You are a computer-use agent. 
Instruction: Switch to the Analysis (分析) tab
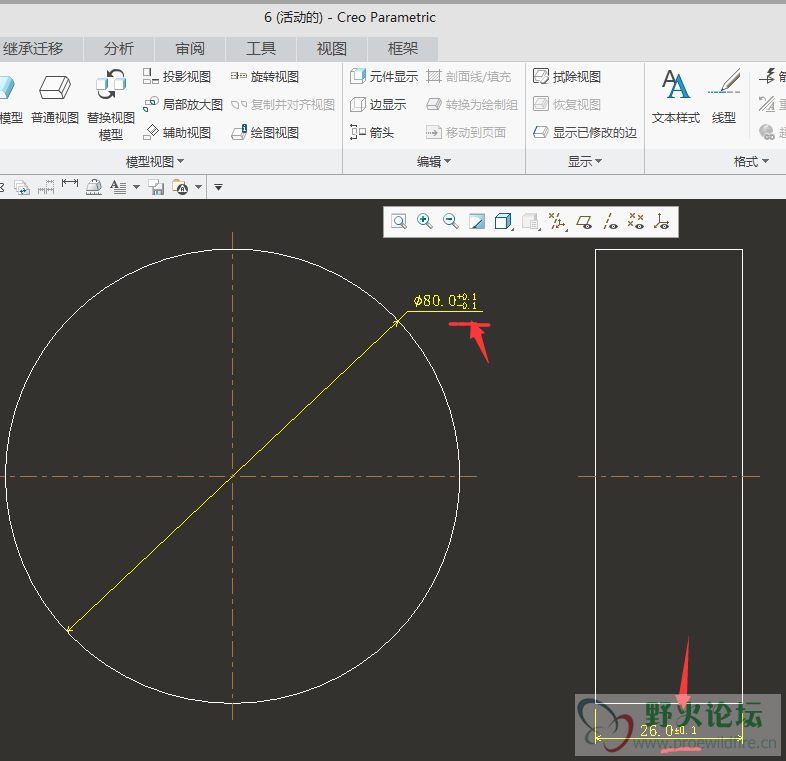point(119,48)
